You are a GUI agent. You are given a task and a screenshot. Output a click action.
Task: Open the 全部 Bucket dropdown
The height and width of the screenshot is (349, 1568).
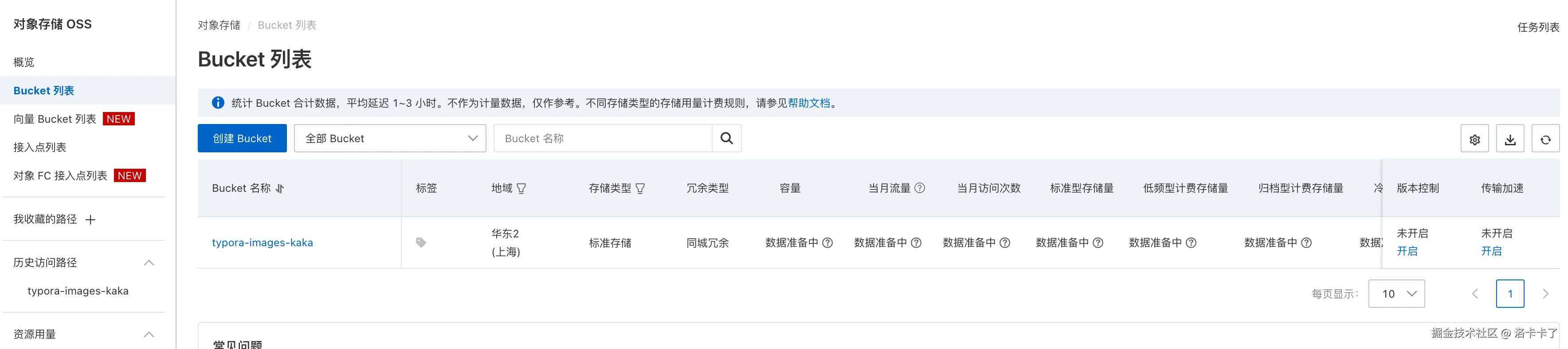(390, 139)
